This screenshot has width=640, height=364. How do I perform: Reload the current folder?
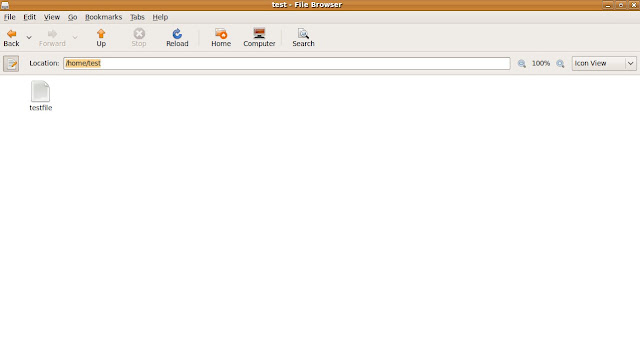pyautogui.click(x=177, y=38)
